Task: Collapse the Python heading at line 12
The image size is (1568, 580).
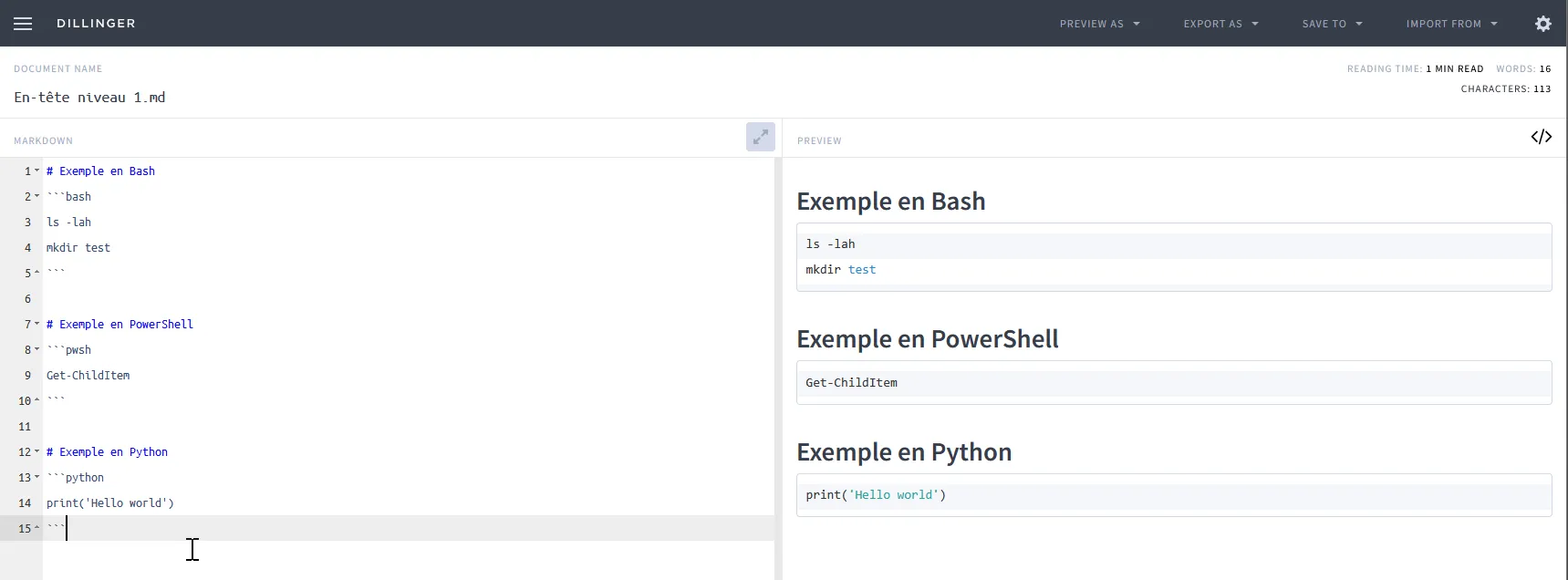Action: tap(37, 451)
